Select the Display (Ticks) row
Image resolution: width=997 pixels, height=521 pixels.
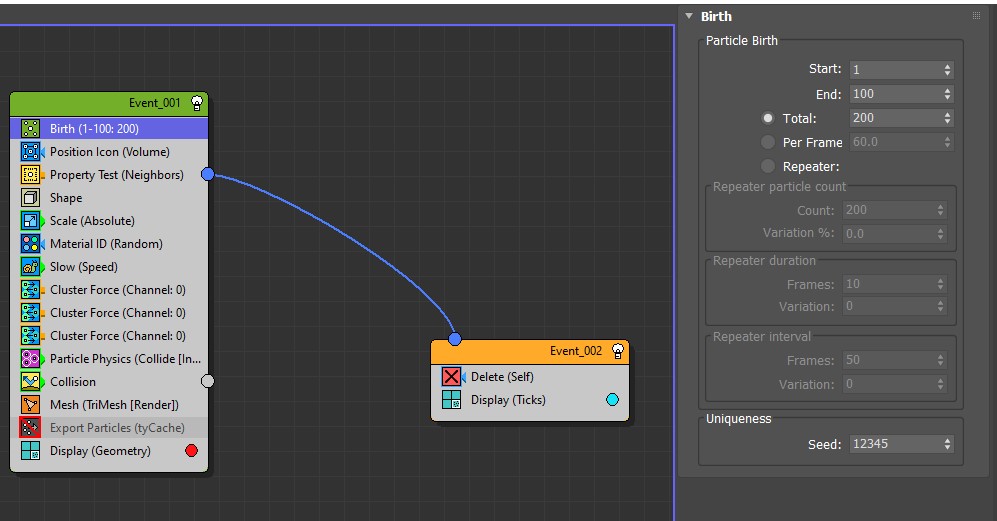point(530,399)
